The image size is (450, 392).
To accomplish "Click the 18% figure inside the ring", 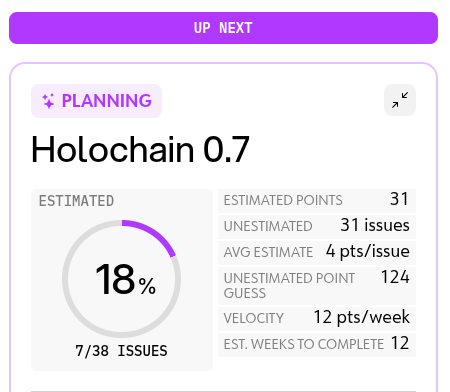I will [125, 279].
